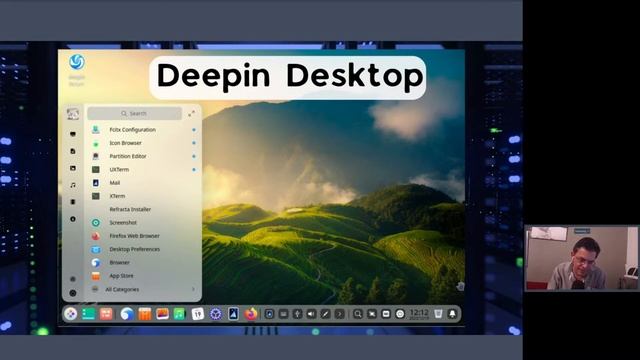This screenshot has width=640, height=360.
Task: Click the power icon in launcher sidebar
Action: [x=73, y=293]
